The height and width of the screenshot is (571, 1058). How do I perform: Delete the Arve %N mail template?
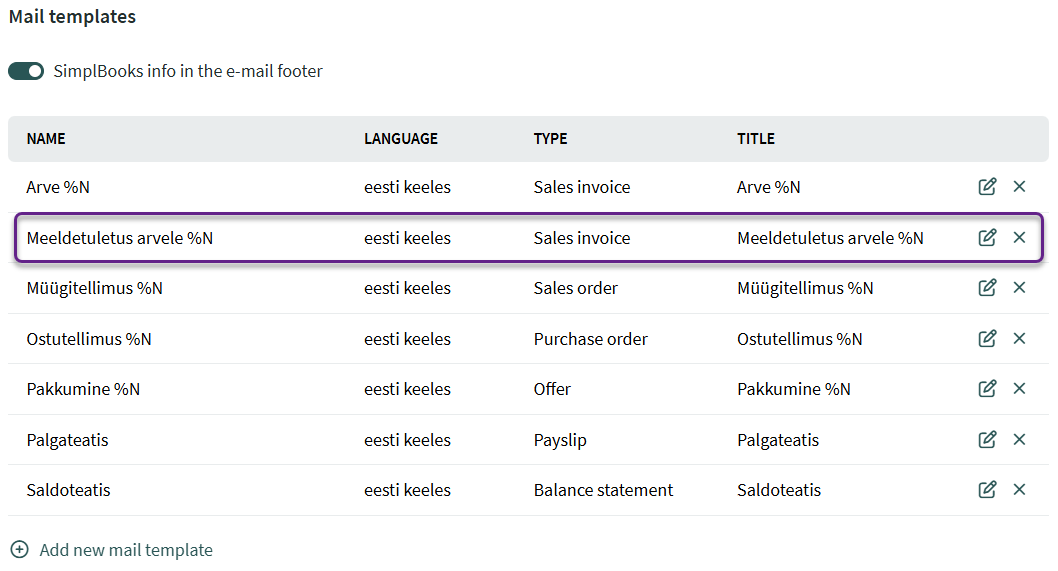[x=1020, y=186]
